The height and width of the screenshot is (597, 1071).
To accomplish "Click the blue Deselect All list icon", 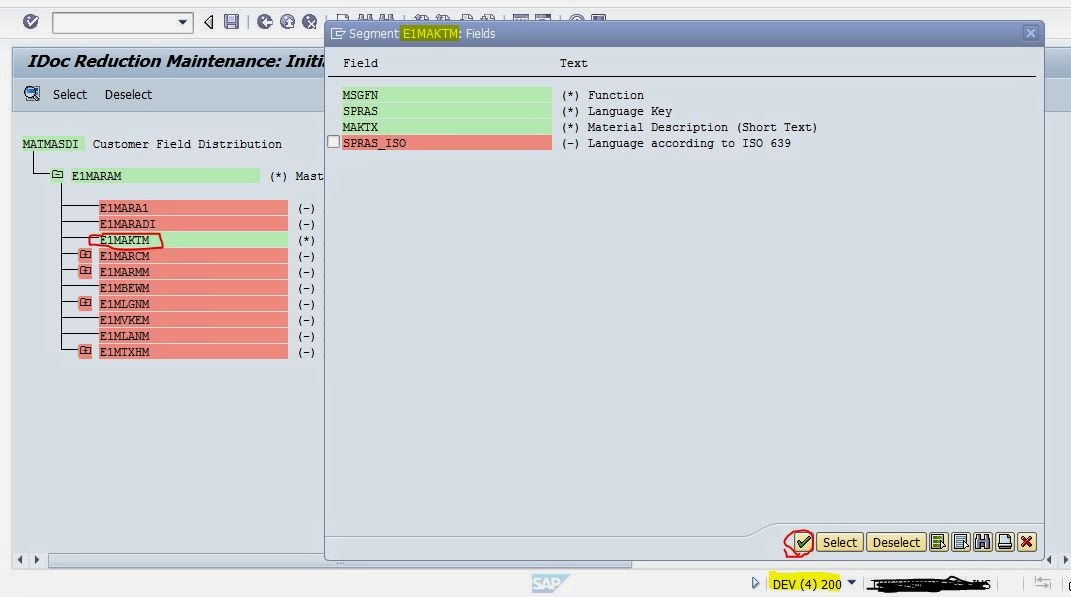I will (x=960, y=542).
